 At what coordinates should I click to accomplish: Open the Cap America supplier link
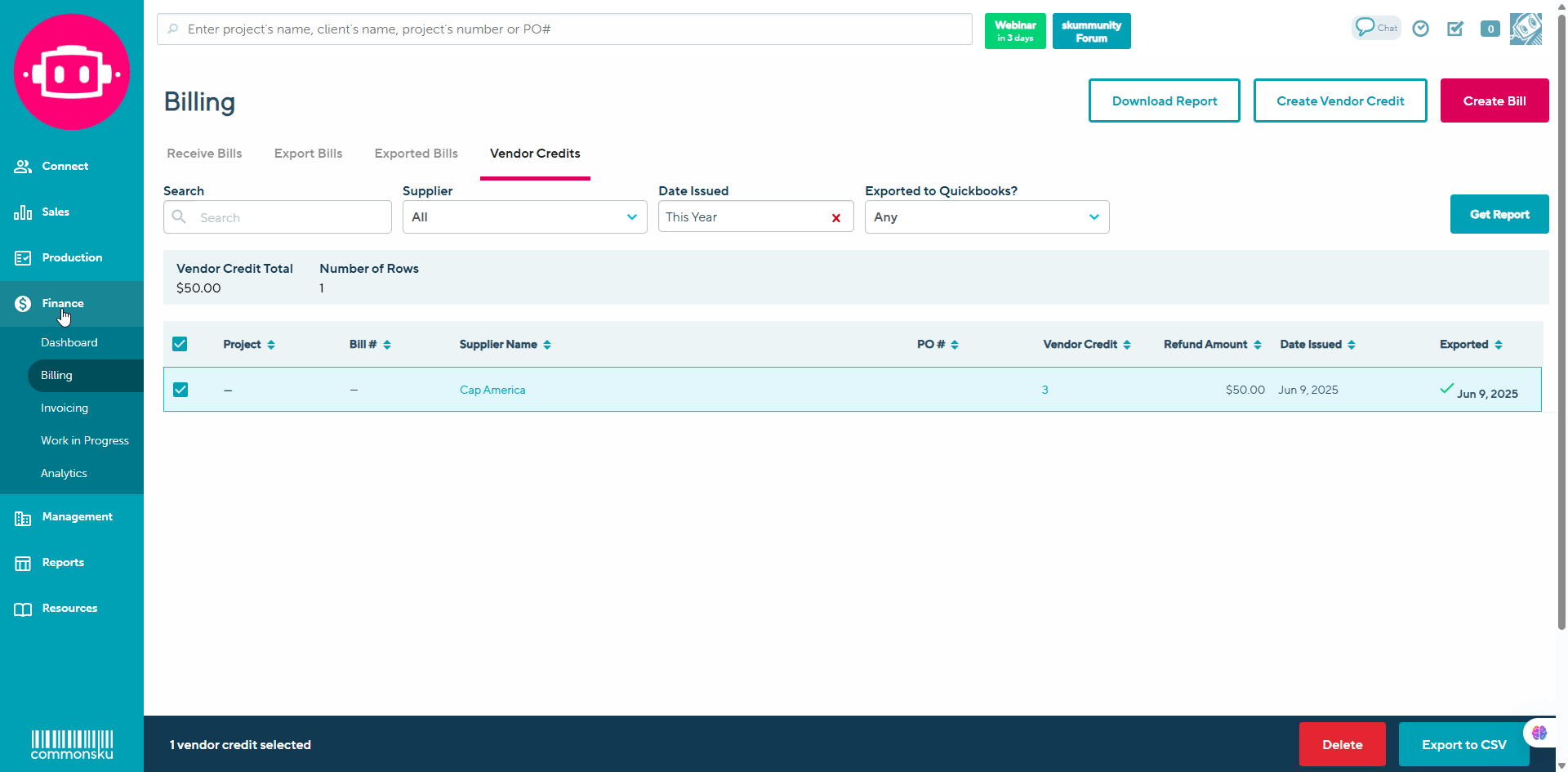(x=492, y=390)
